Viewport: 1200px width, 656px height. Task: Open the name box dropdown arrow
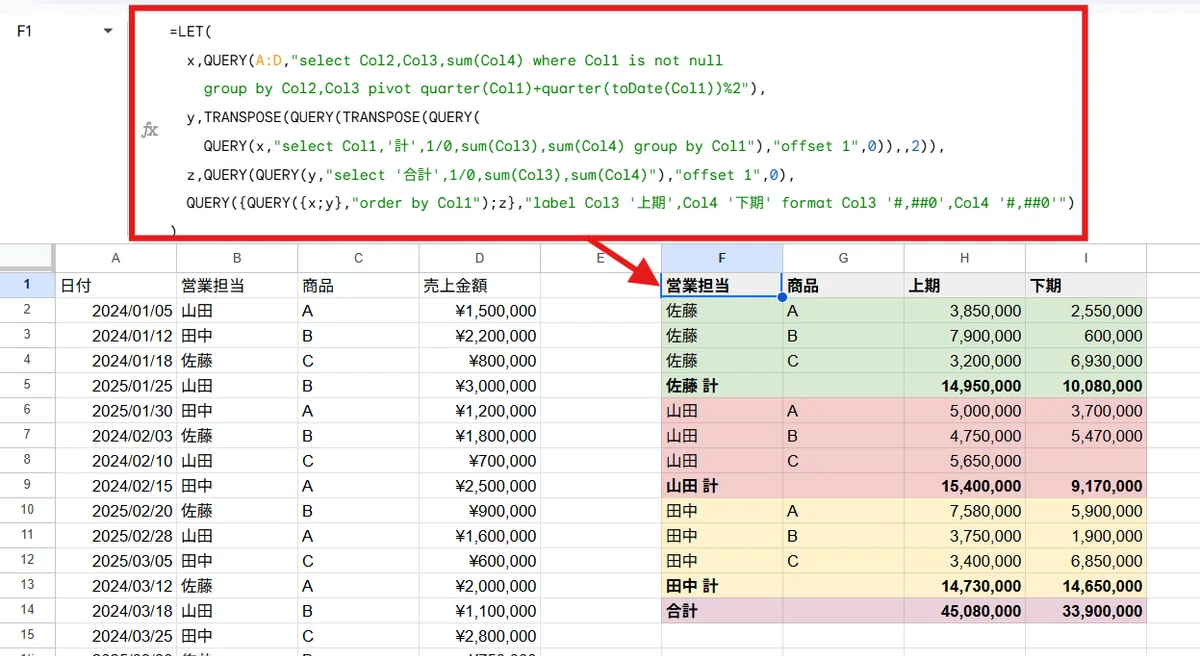(x=108, y=32)
